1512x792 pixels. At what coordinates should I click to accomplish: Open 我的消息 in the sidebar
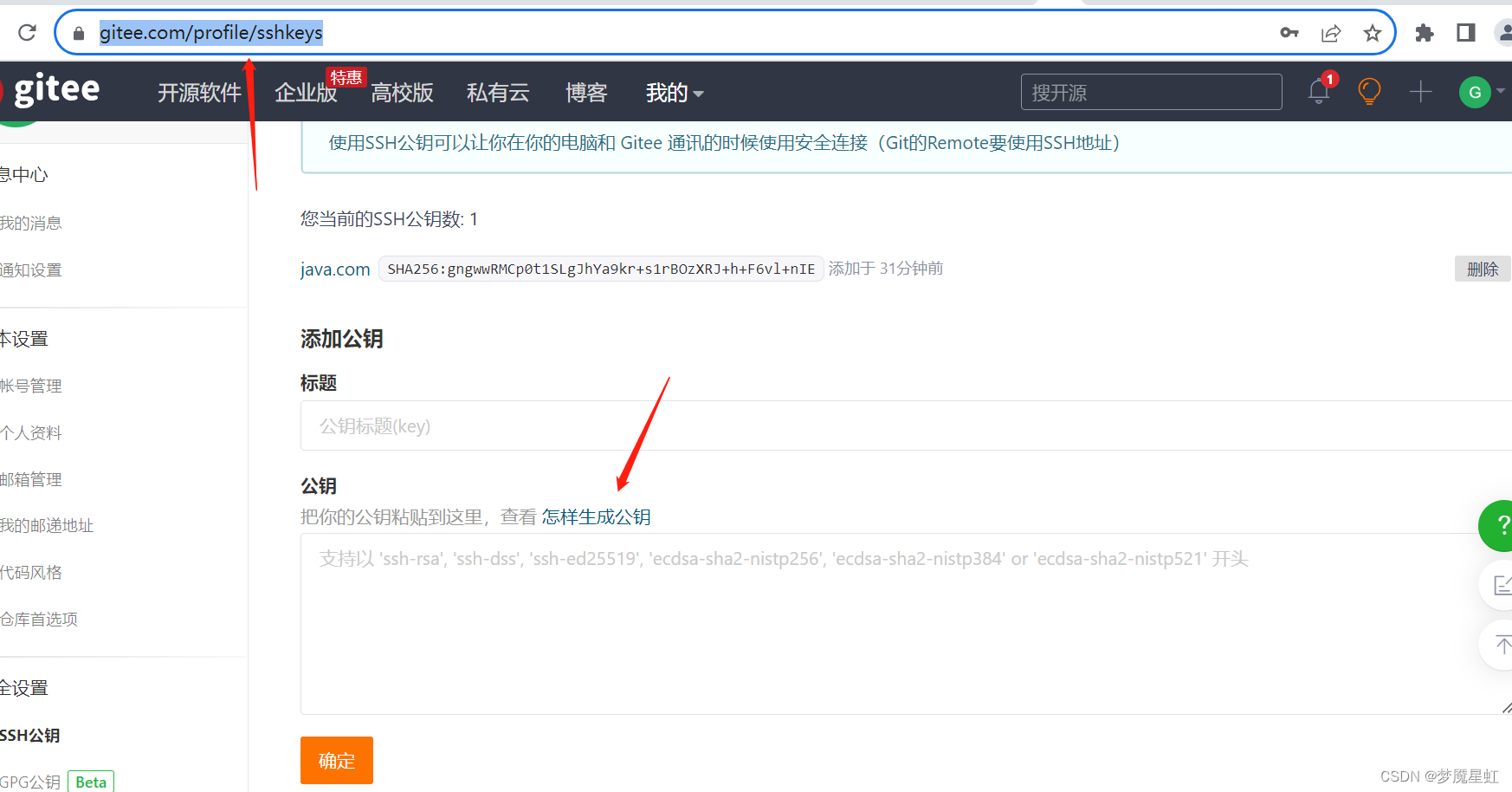pyautogui.click(x=31, y=224)
